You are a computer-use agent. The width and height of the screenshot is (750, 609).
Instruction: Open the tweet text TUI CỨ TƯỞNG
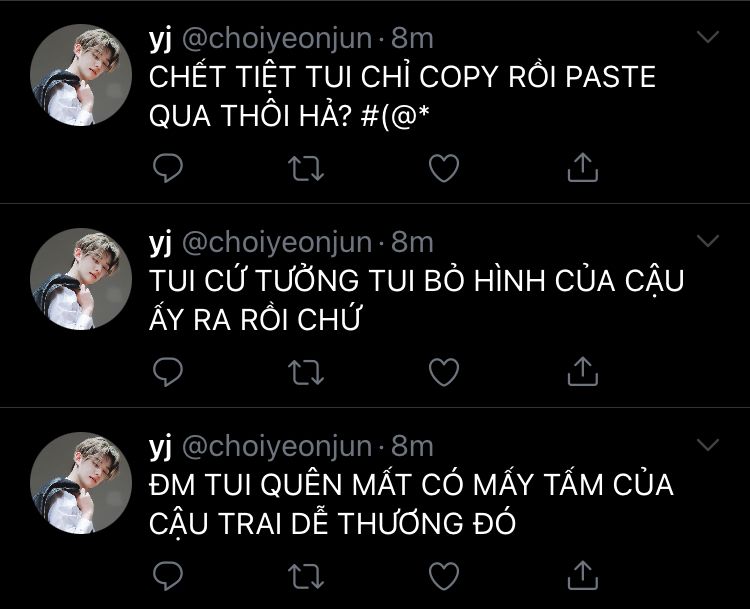click(417, 299)
